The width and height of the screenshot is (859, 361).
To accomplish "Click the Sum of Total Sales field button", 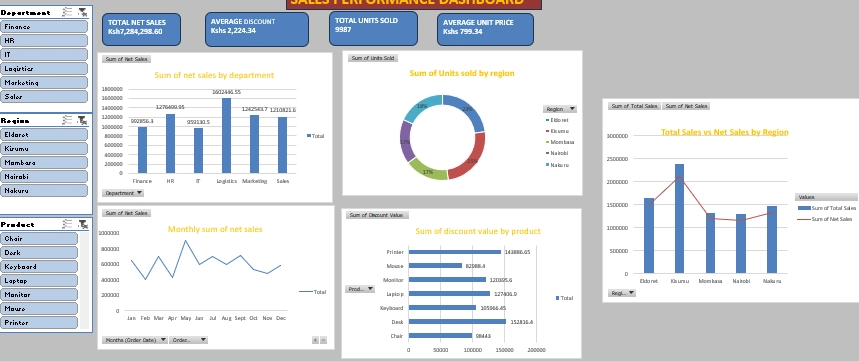I will click(634, 106).
